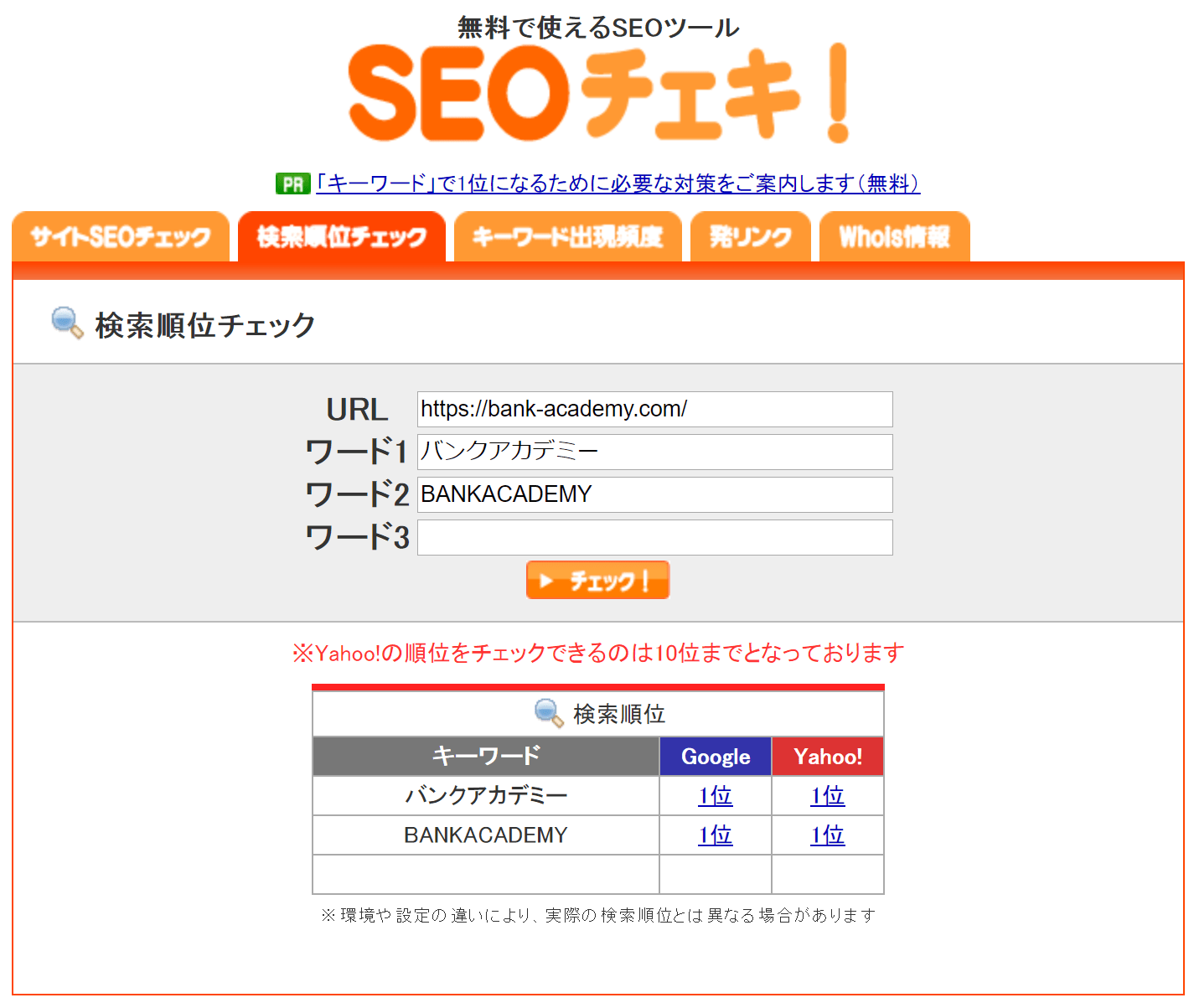Click the ワード1 label
The height and width of the screenshot is (1008, 1194).
tap(357, 452)
